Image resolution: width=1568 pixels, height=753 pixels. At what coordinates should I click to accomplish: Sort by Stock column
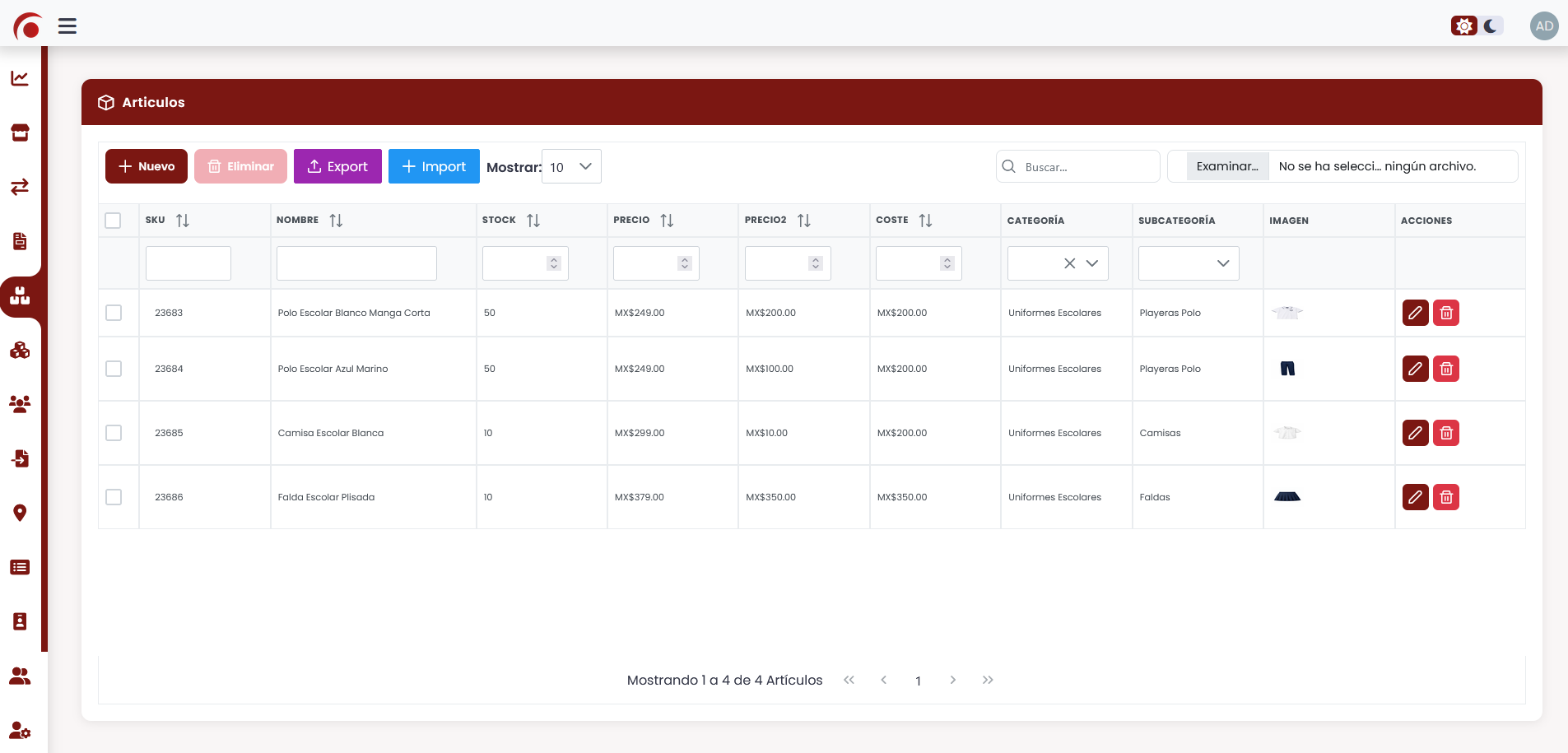point(533,221)
